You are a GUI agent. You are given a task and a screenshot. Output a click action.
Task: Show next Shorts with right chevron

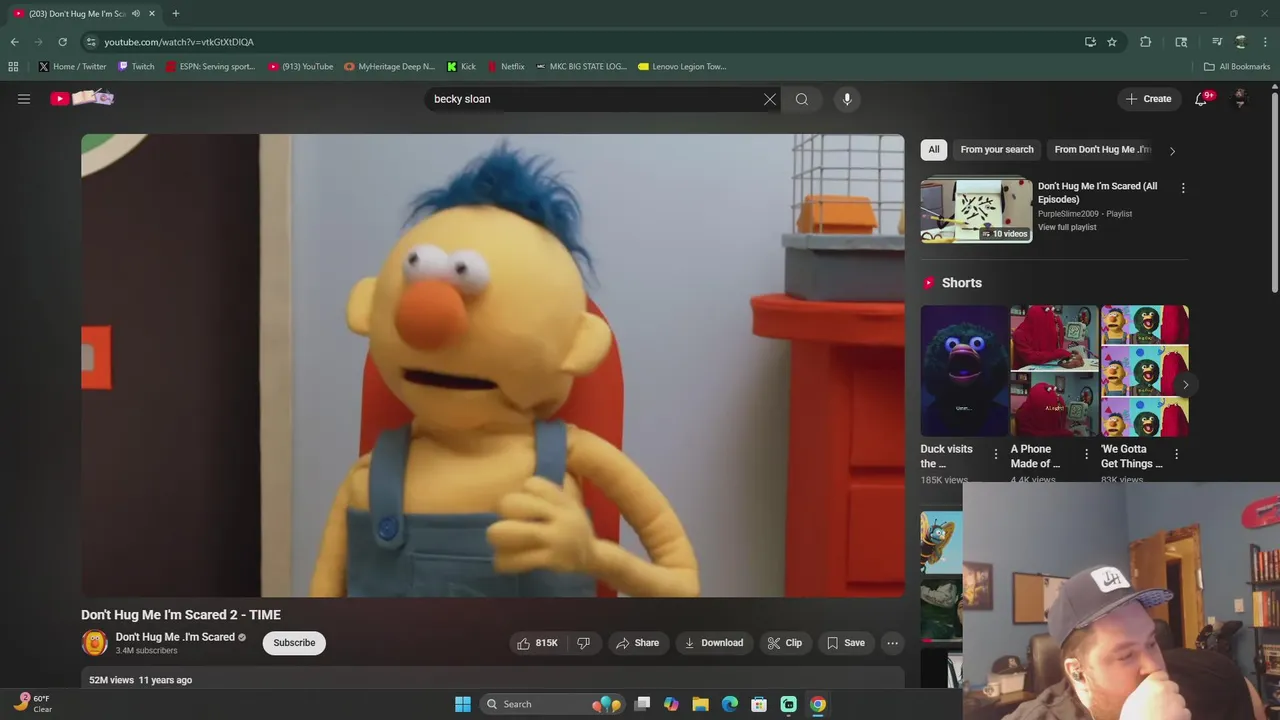[x=1185, y=384]
